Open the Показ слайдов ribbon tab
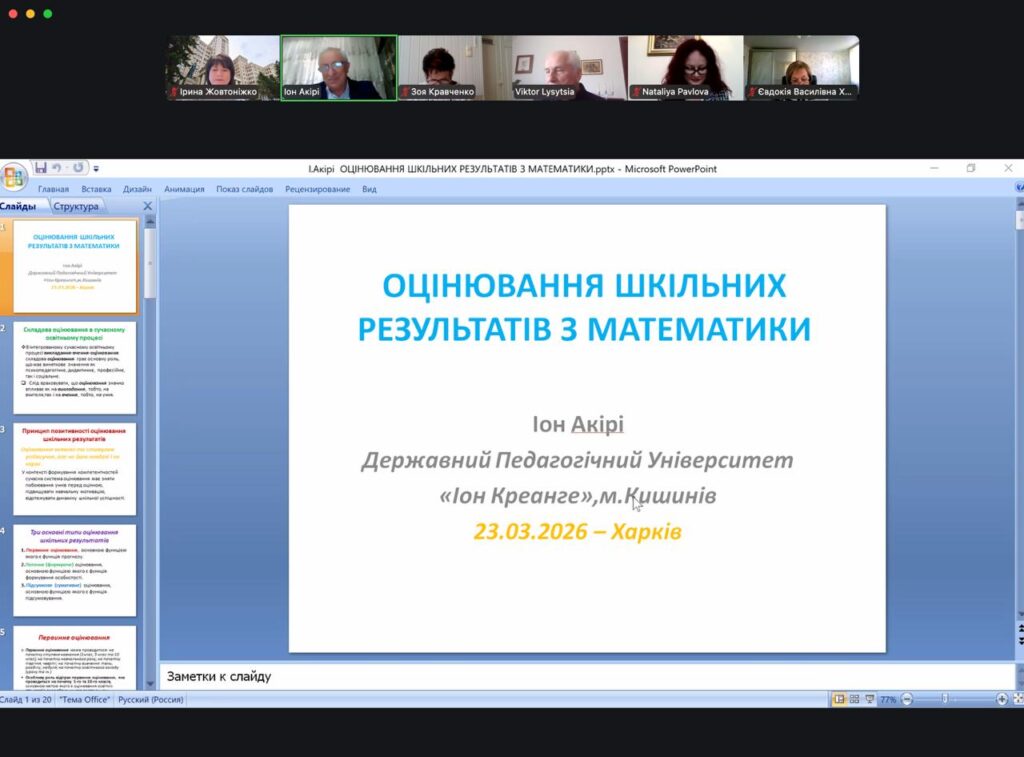 pyautogui.click(x=245, y=189)
